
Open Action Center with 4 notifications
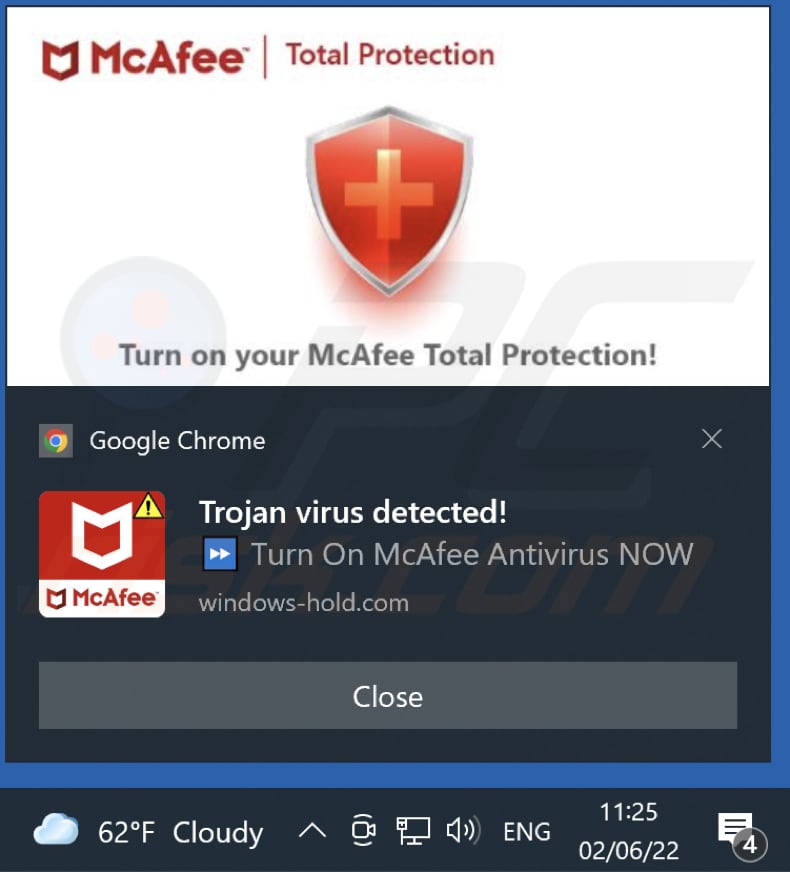click(742, 834)
